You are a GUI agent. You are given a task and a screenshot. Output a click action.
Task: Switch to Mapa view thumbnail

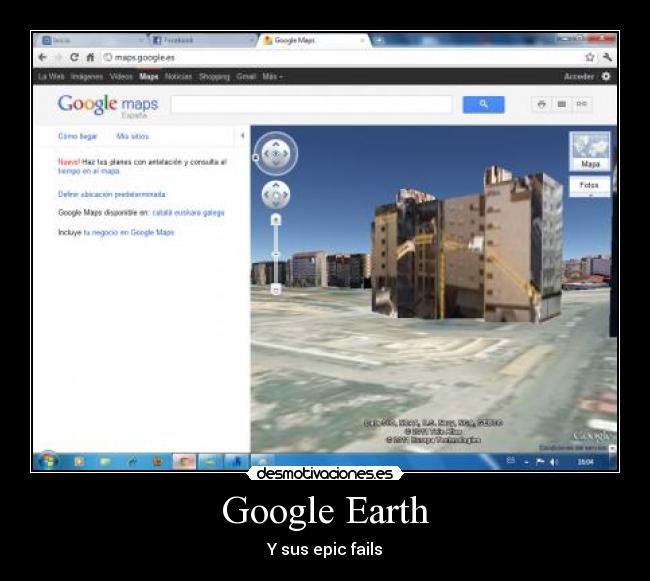coord(589,151)
